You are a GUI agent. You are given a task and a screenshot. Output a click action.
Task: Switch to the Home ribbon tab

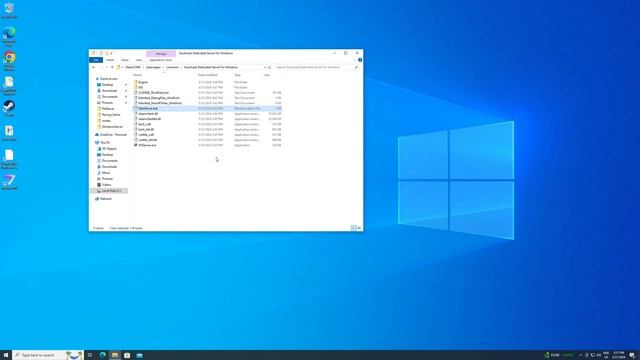click(110, 60)
